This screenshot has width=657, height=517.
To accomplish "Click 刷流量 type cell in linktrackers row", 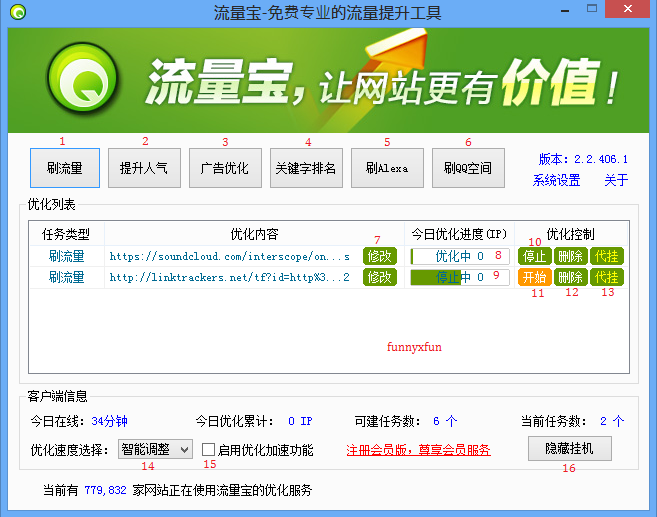I will (x=67, y=277).
